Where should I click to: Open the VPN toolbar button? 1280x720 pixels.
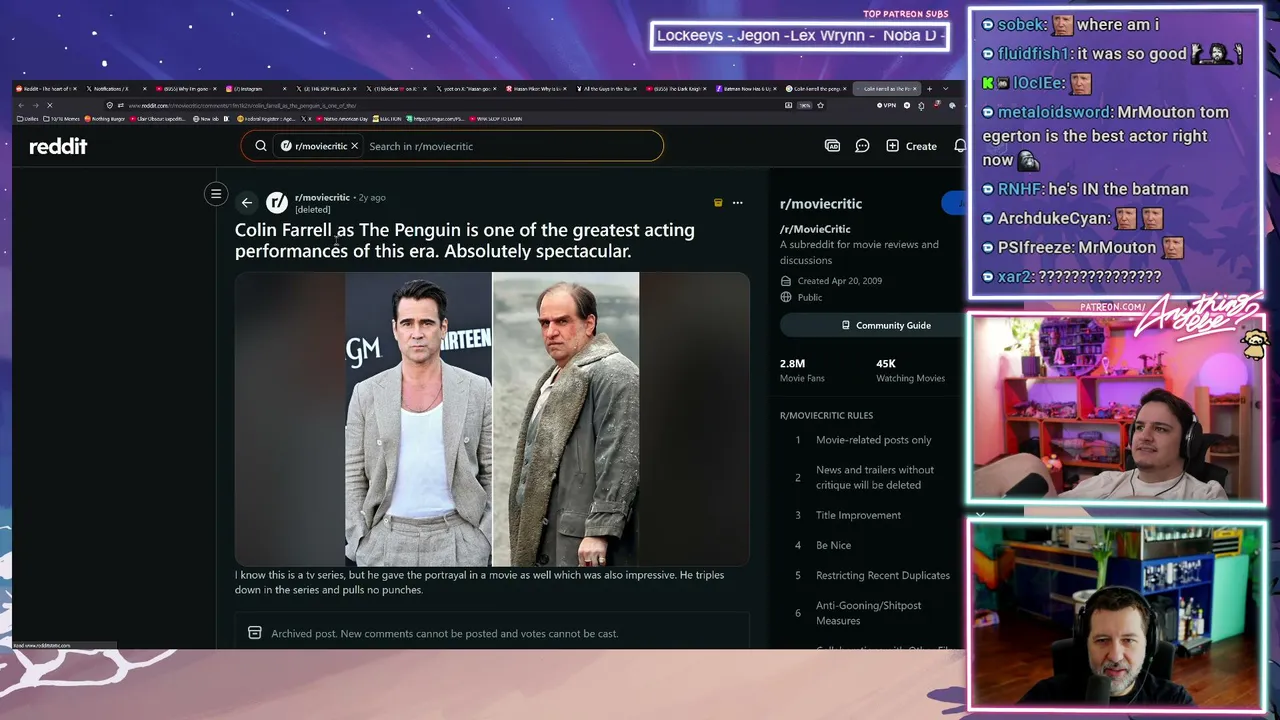887,105
